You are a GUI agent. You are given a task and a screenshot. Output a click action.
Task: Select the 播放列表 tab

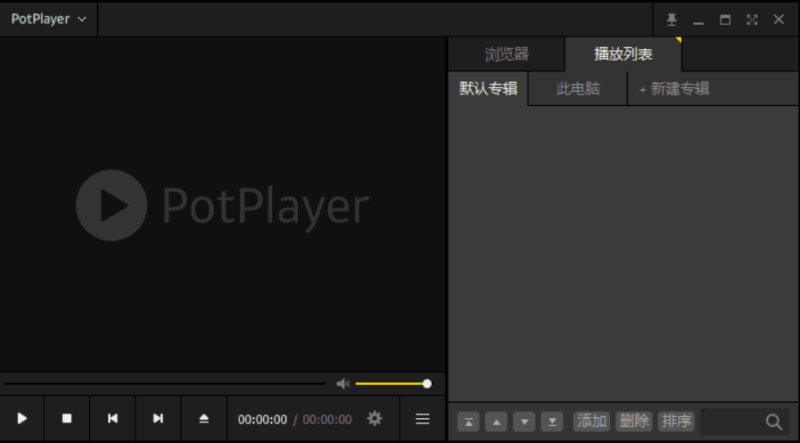pos(623,54)
